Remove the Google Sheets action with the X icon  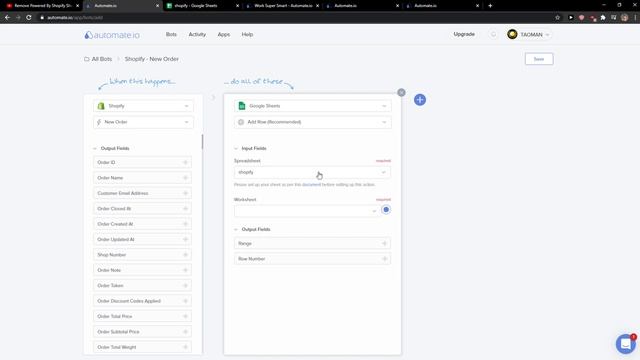[401, 93]
